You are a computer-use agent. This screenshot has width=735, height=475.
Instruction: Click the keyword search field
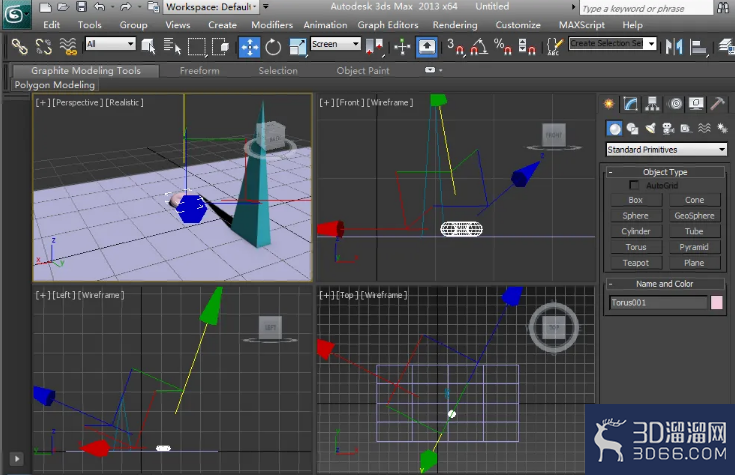click(x=646, y=8)
